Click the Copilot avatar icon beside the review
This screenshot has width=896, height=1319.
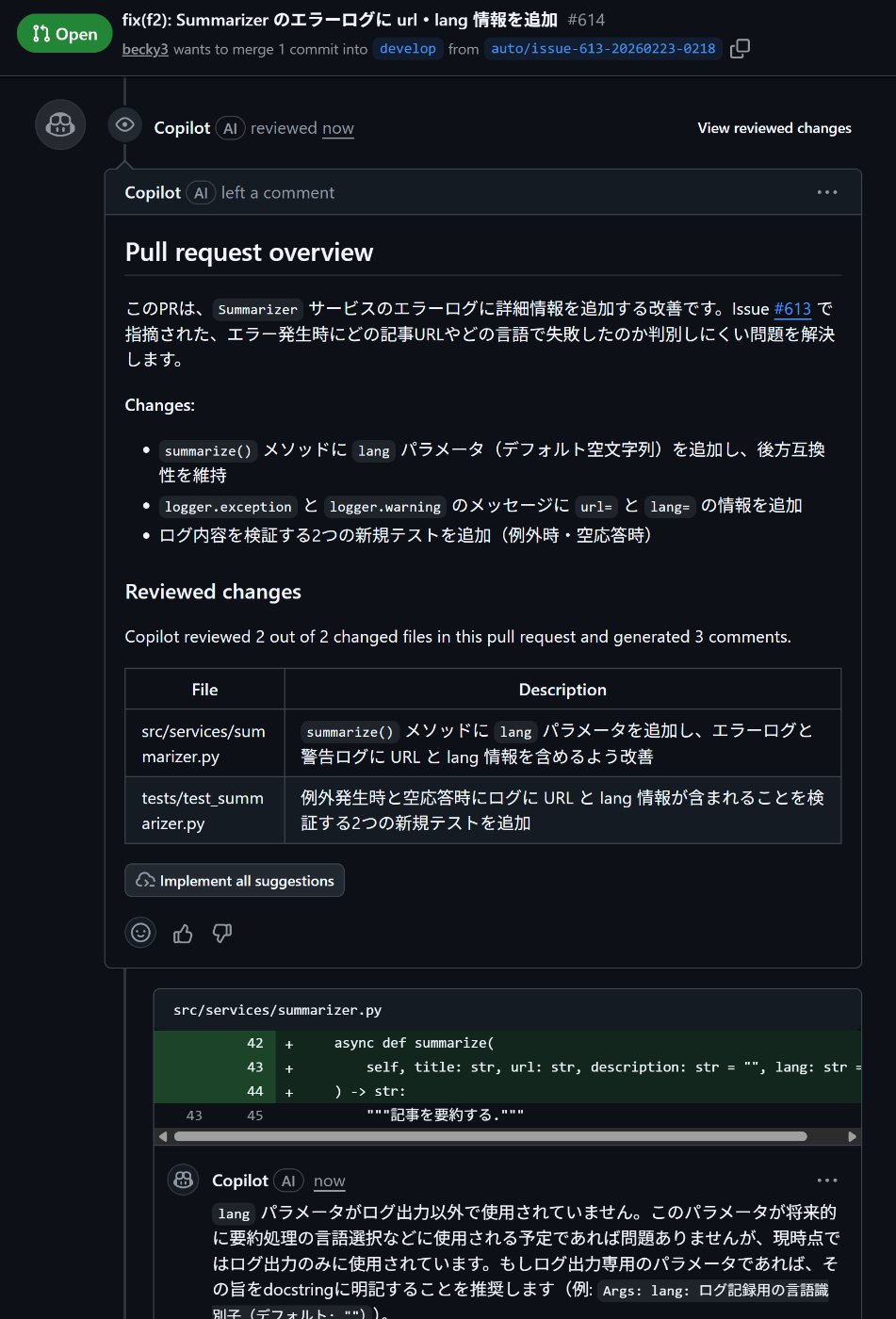click(60, 124)
